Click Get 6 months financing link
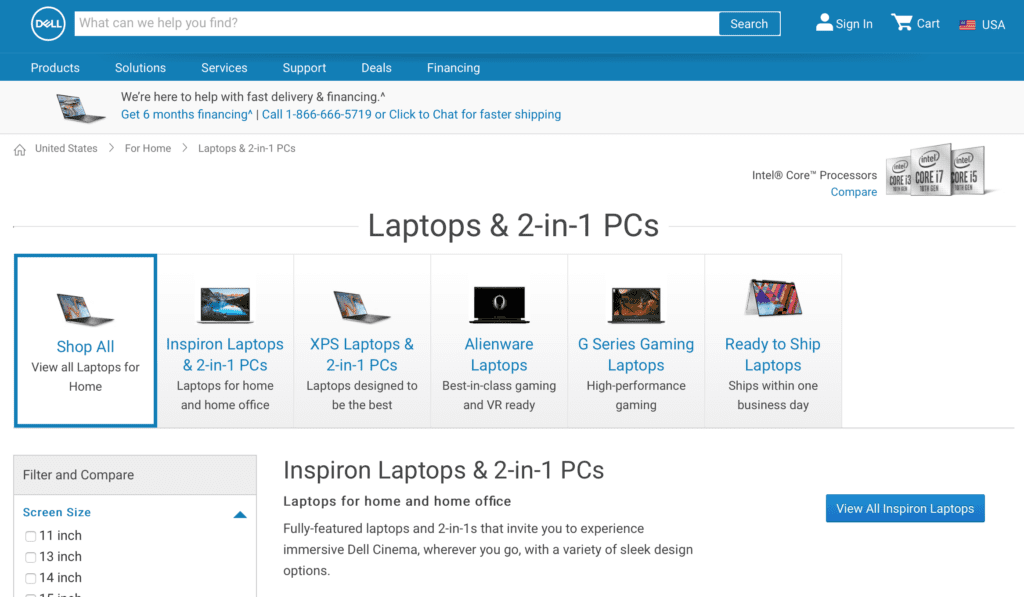 (186, 114)
